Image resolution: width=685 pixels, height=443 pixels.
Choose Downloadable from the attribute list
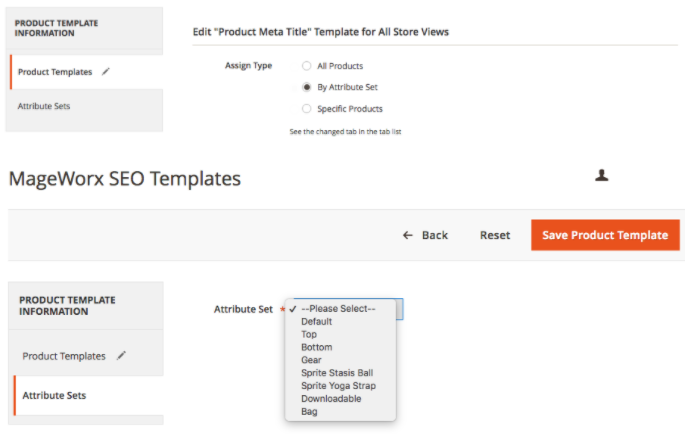(x=331, y=399)
